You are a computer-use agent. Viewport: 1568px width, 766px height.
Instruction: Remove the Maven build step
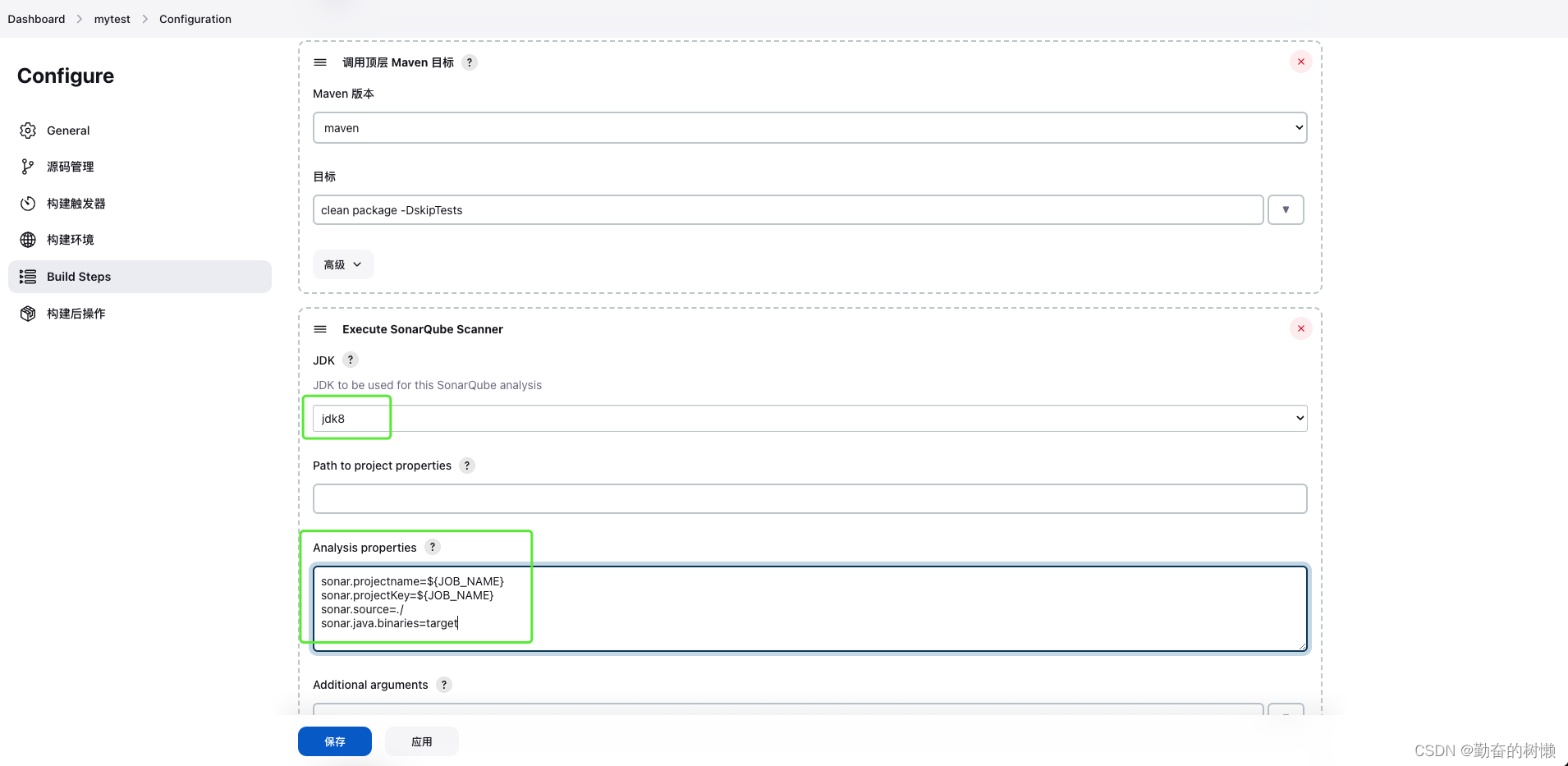(1301, 62)
